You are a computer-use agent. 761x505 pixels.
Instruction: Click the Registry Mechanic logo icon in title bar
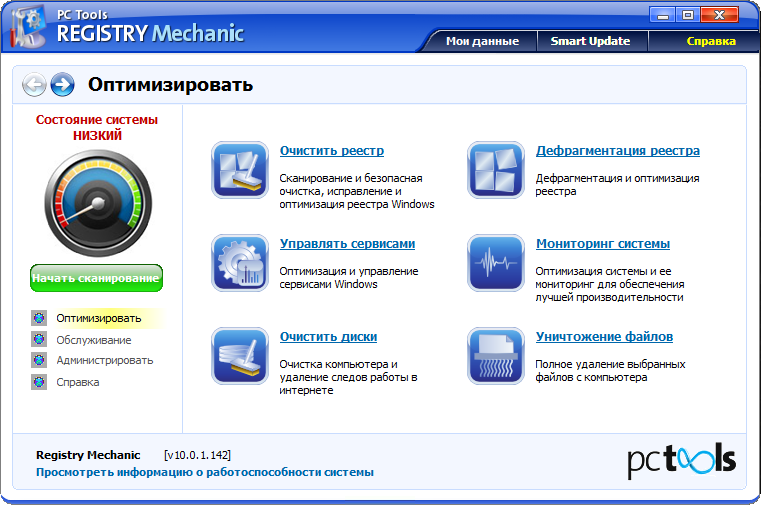click(x=28, y=27)
